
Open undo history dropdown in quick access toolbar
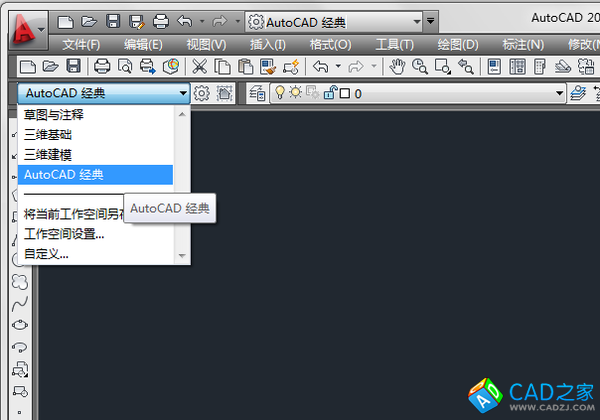coord(202,21)
